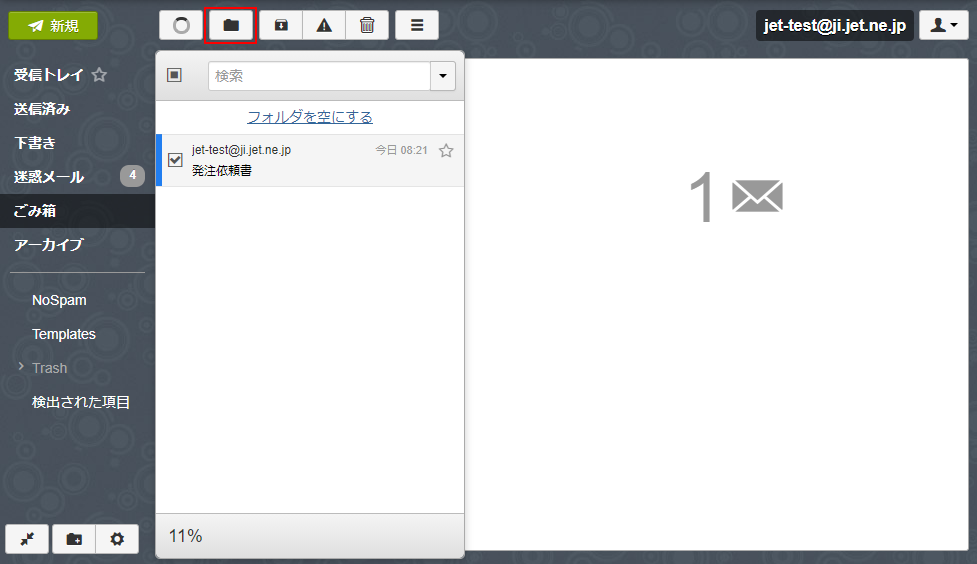
Task: Open the user account dropdown menu
Action: point(943,25)
